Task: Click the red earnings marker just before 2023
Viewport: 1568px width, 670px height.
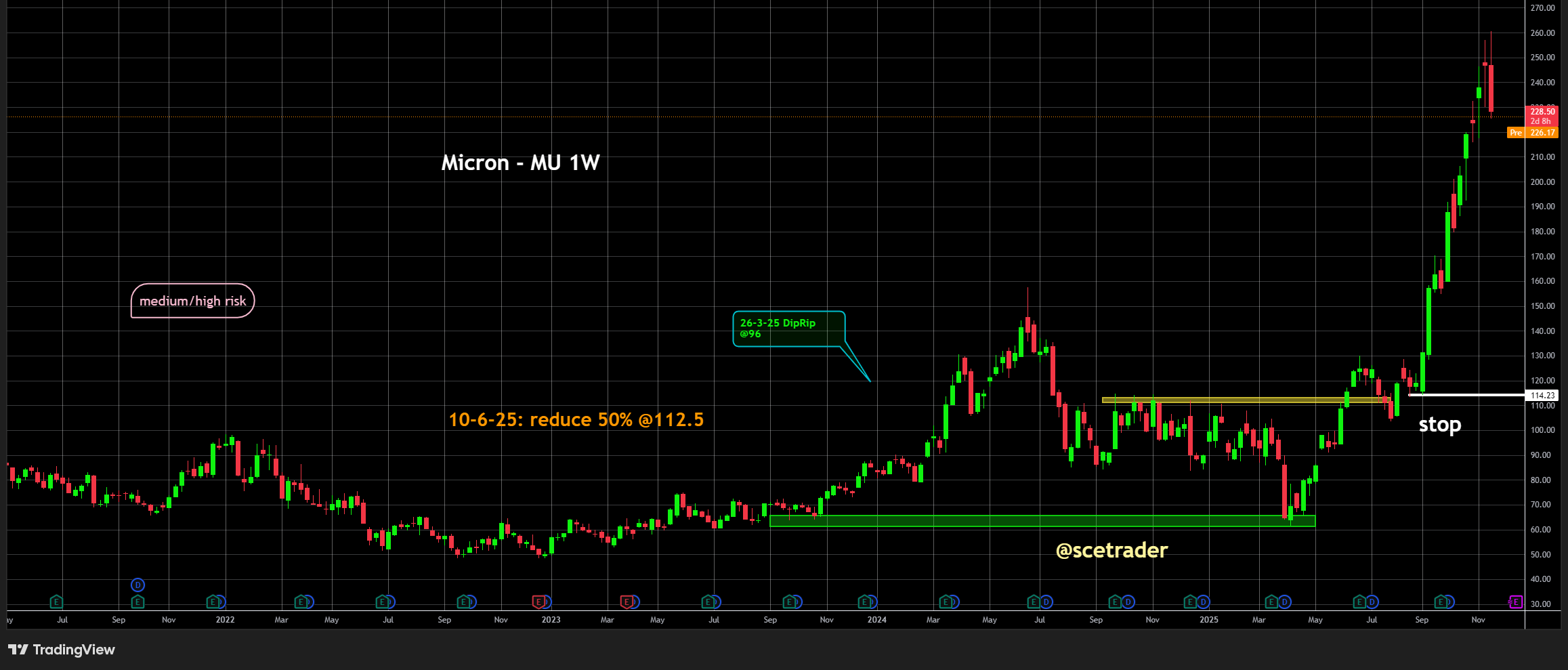Action: 538,602
